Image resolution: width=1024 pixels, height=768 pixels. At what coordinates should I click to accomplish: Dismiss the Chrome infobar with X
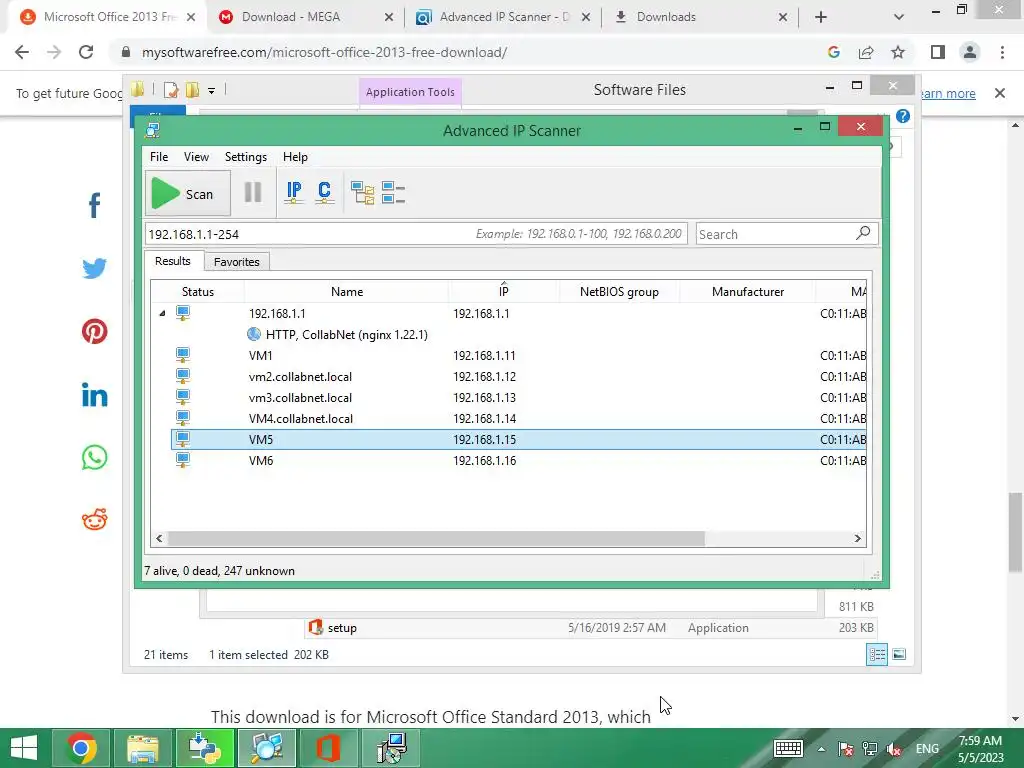click(x=1000, y=93)
